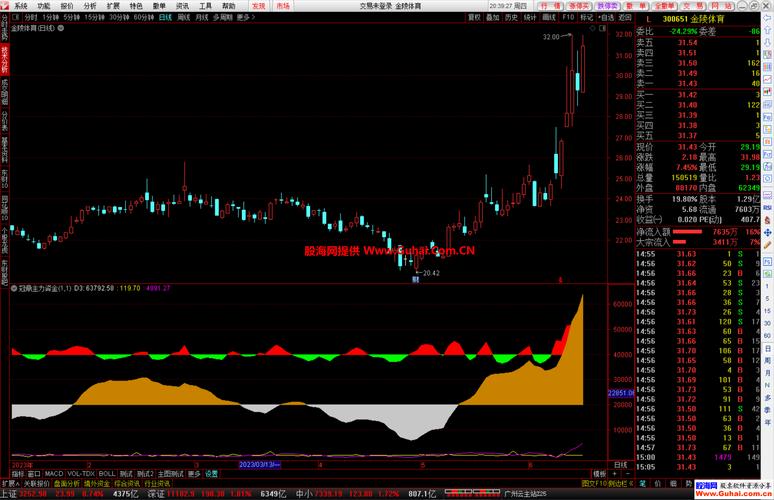Open the 境外资金 tab

tap(97, 484)
